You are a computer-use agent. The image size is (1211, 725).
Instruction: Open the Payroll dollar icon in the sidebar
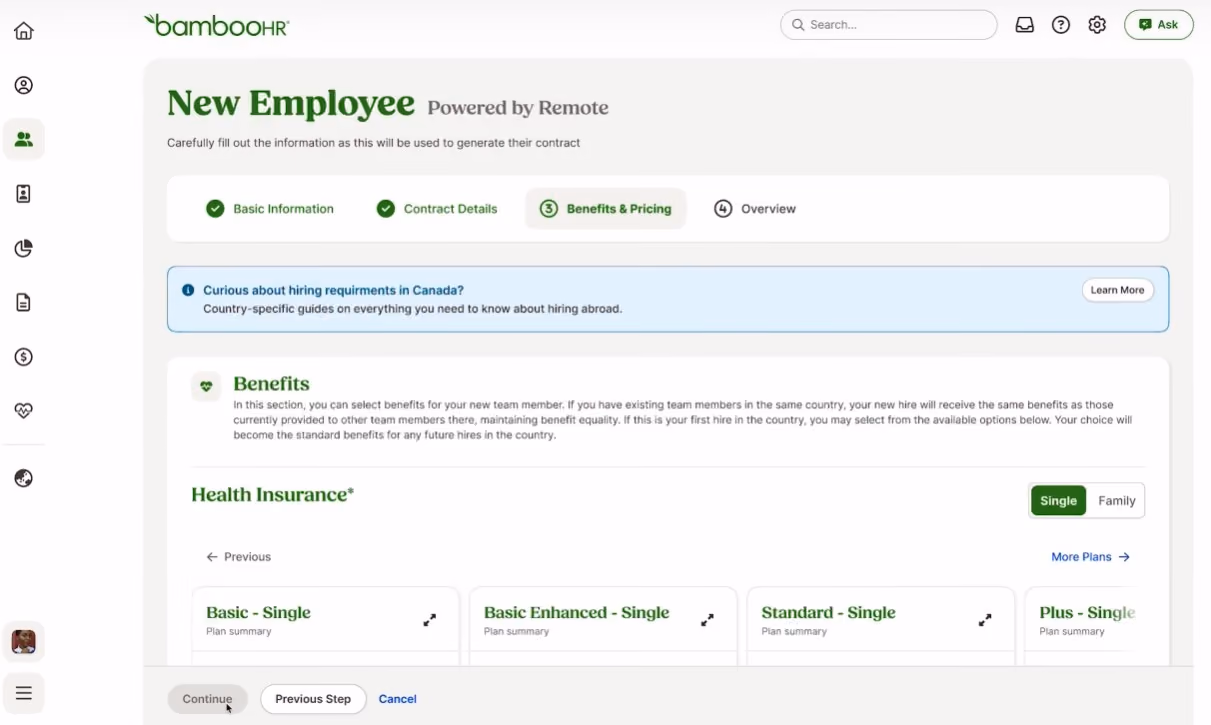point(24,357)
